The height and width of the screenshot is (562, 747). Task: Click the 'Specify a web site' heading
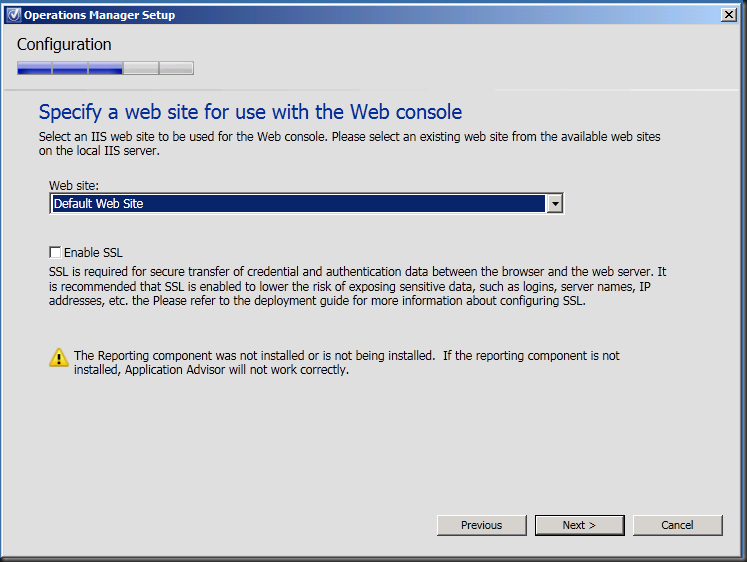coord(250,111)
